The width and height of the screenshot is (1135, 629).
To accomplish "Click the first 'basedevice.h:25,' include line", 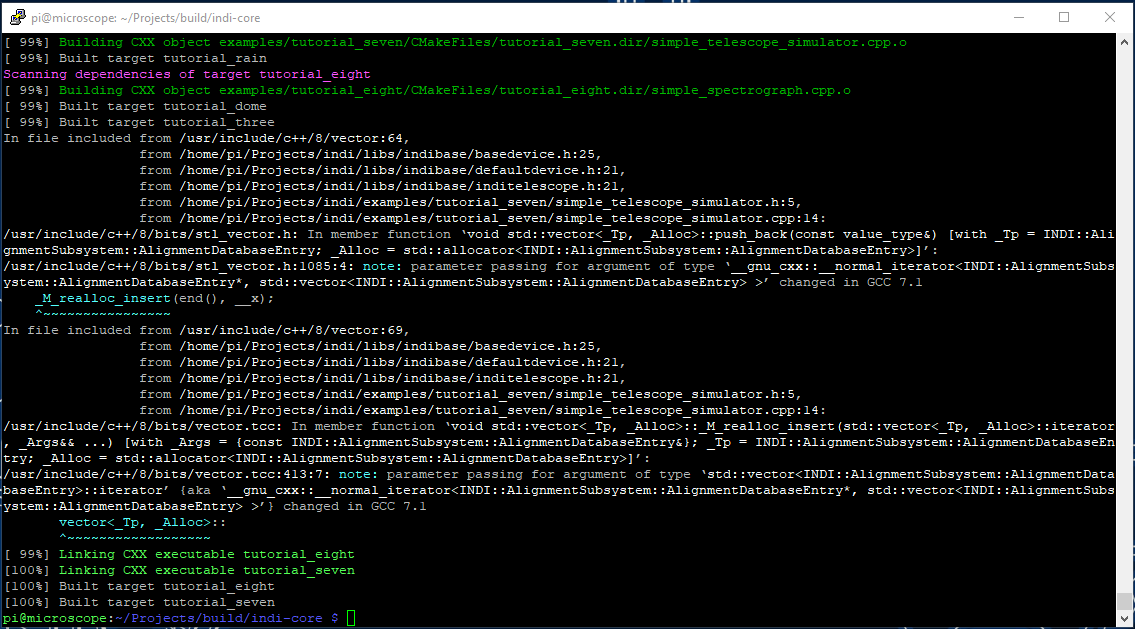I will pyautogui.click(x=371, y=153).
